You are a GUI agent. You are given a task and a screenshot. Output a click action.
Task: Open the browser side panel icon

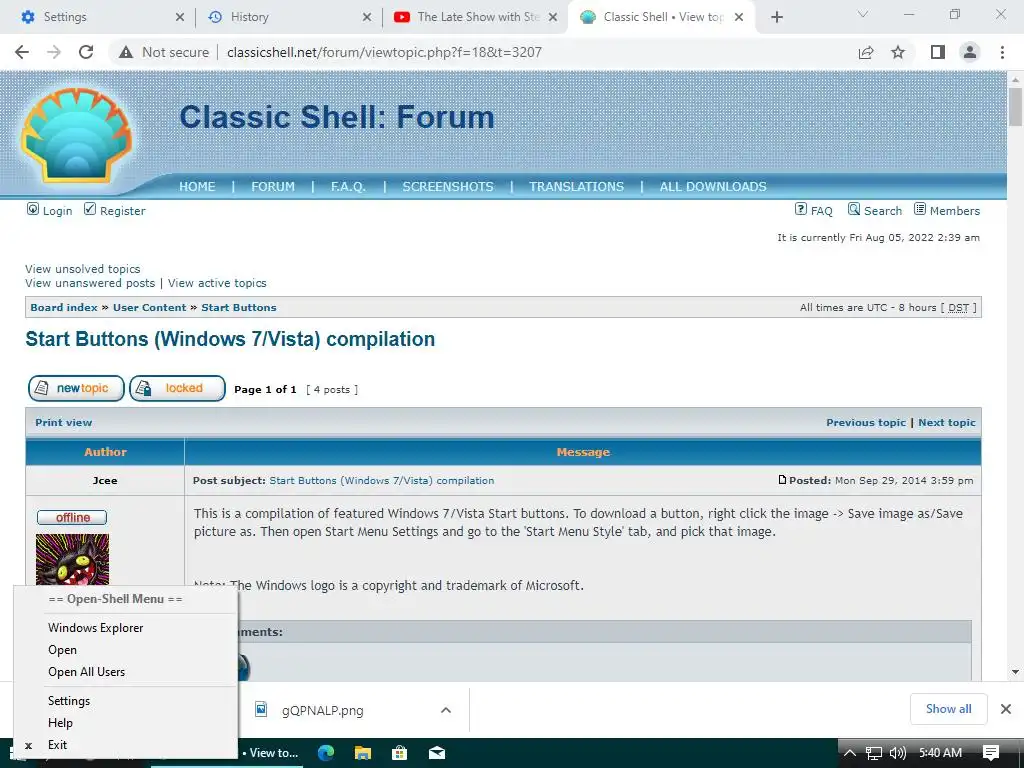[x=938, y=52]
